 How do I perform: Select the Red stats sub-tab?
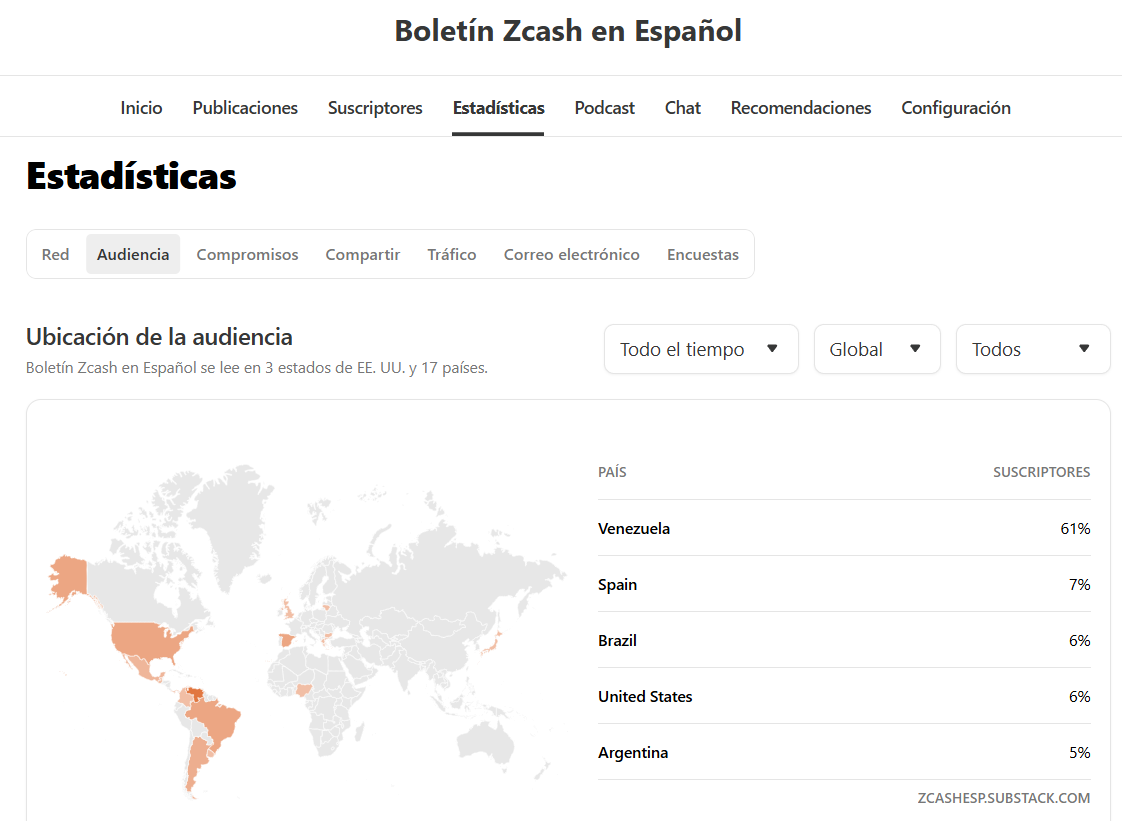coord(55,255)
